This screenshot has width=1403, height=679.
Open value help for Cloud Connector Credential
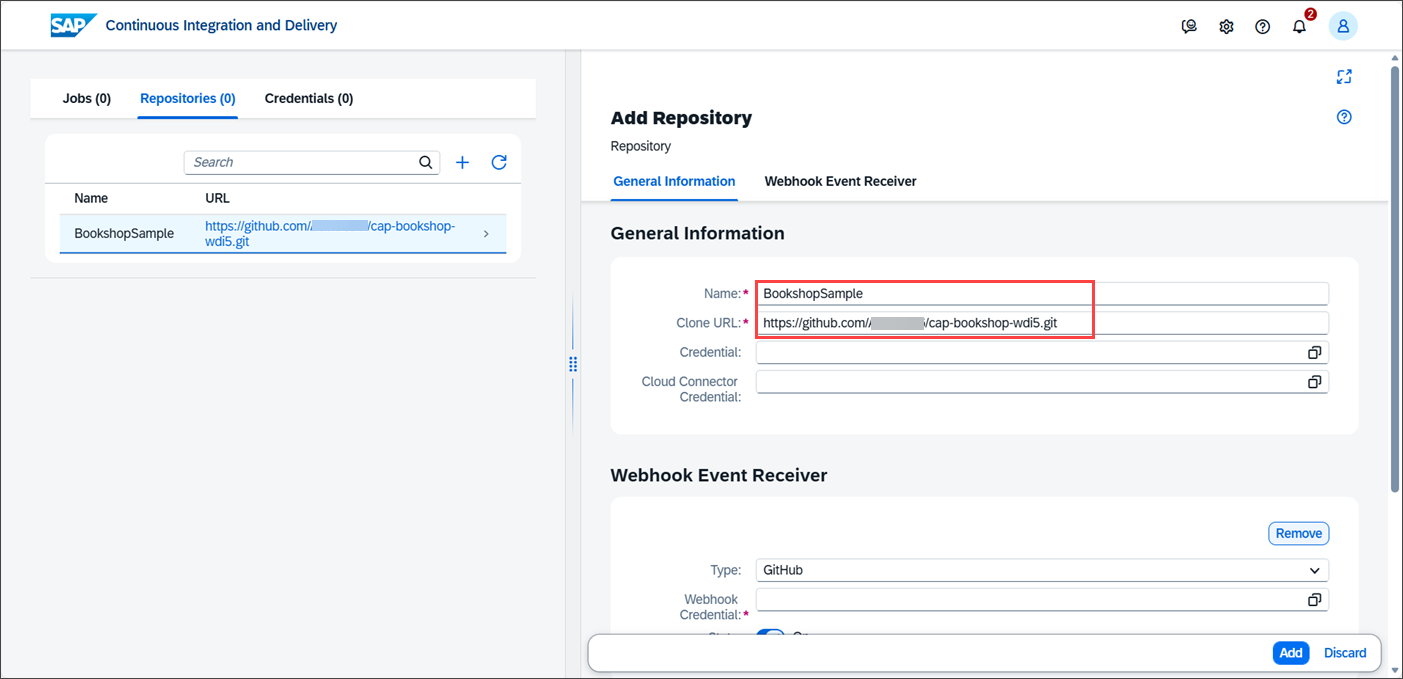tap(1314, 382)
